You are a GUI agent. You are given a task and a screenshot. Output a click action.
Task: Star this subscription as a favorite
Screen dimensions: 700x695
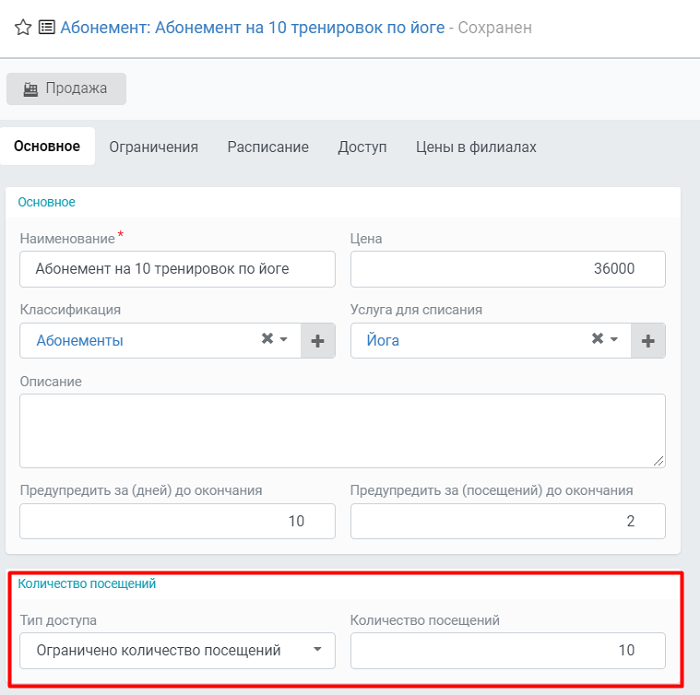pyautogui.click(x=23, y=27)
